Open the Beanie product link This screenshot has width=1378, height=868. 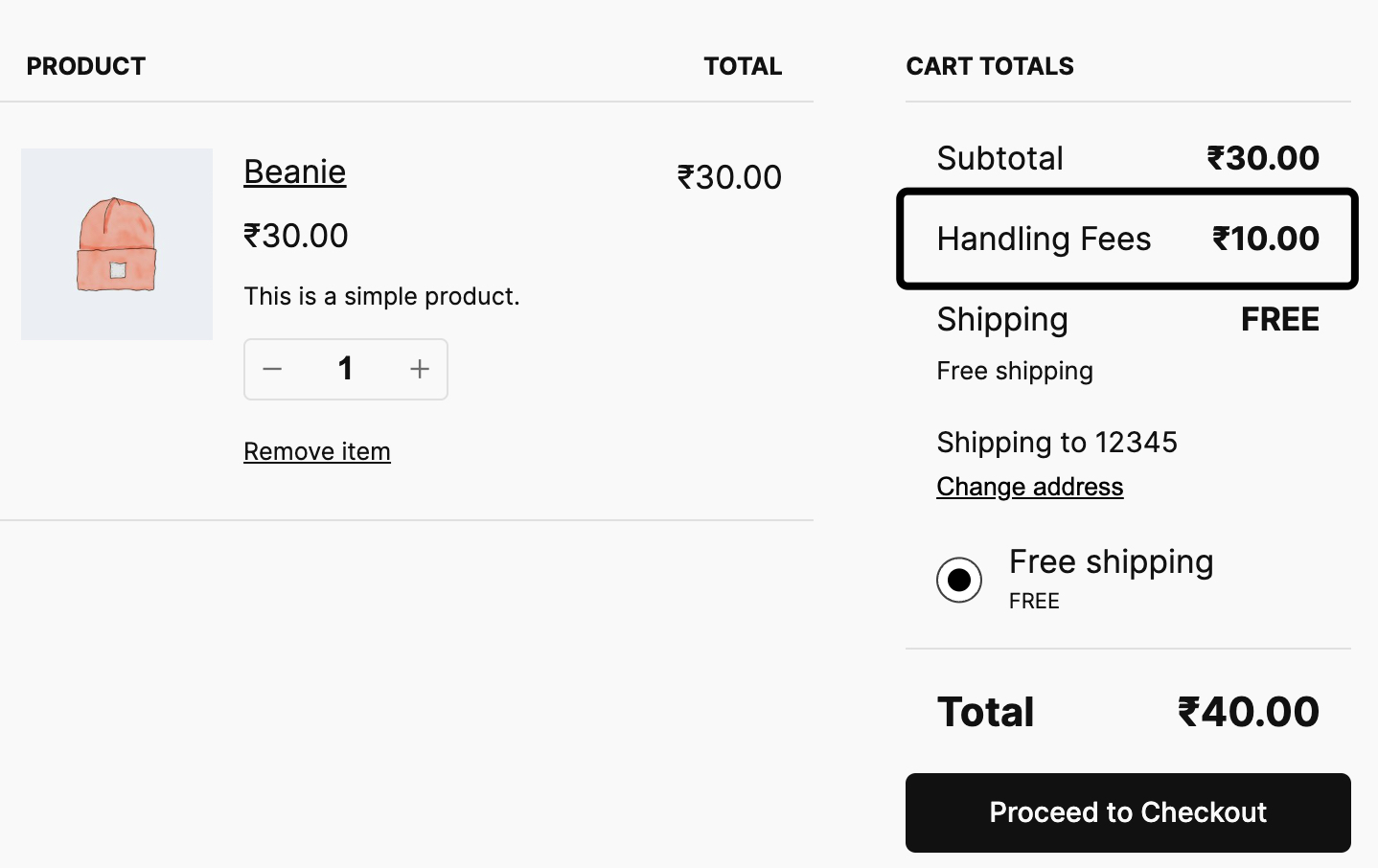295,171
